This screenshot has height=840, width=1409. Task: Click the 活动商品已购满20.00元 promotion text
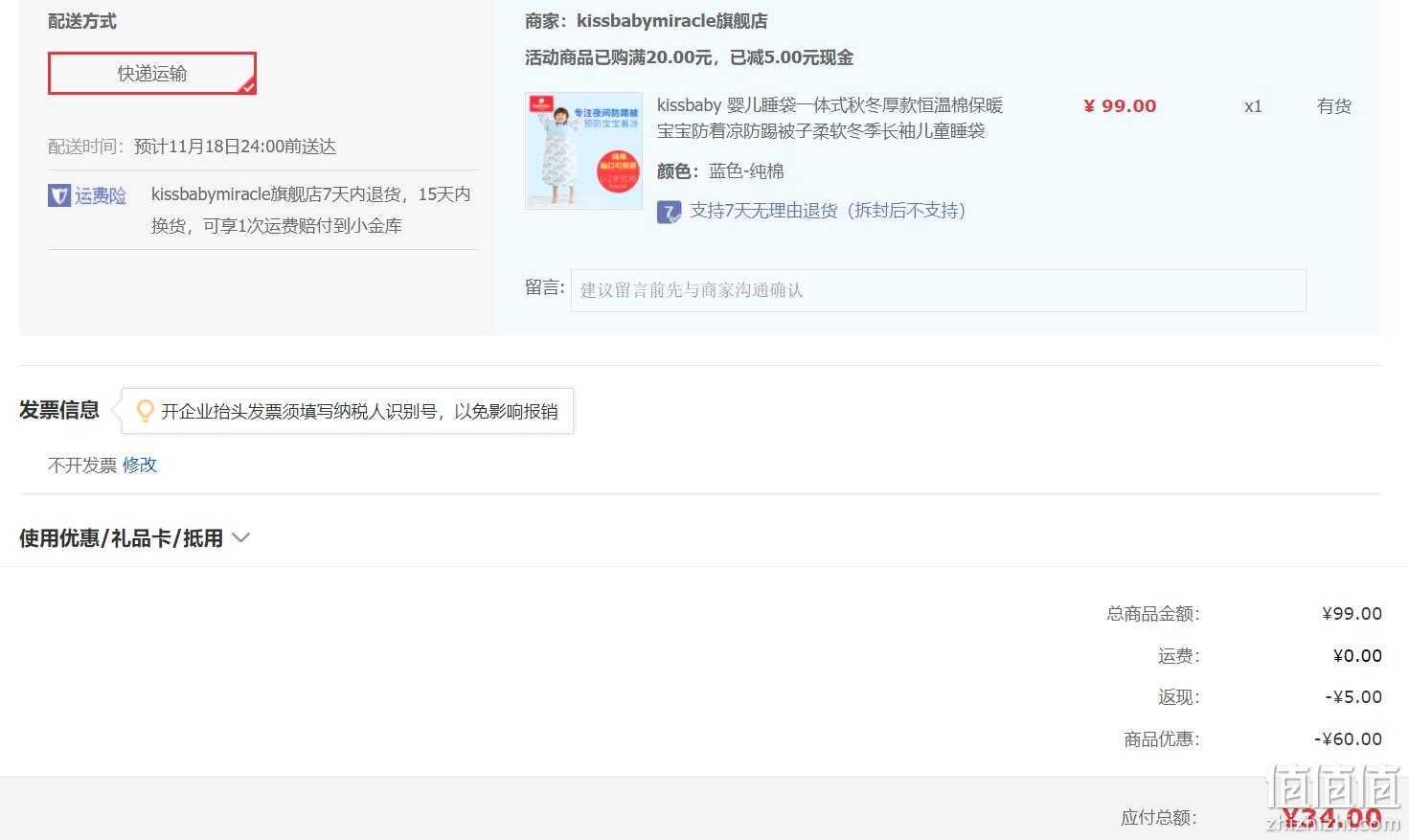[x=689, y=57]
